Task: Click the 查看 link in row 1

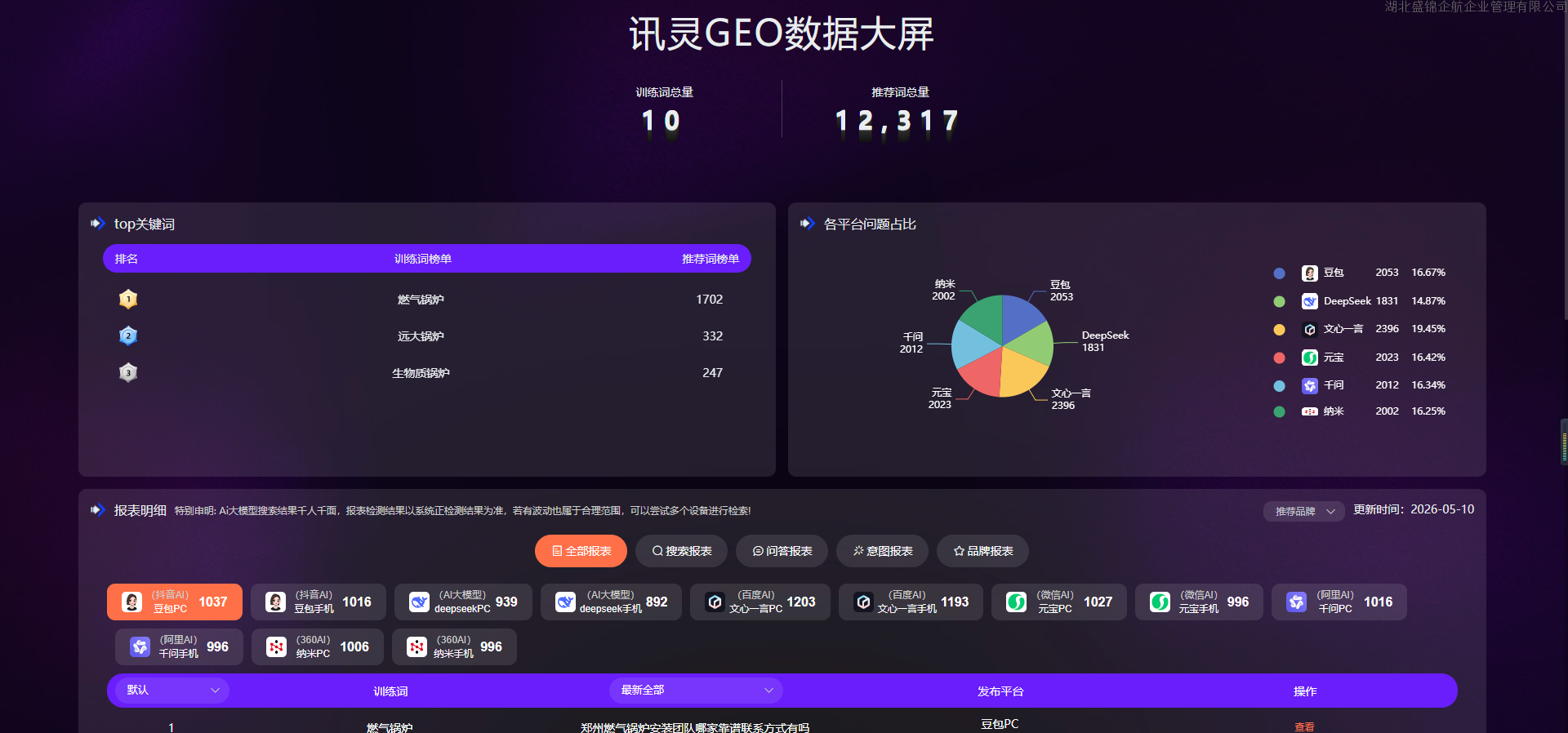Action: (1304, 726)
